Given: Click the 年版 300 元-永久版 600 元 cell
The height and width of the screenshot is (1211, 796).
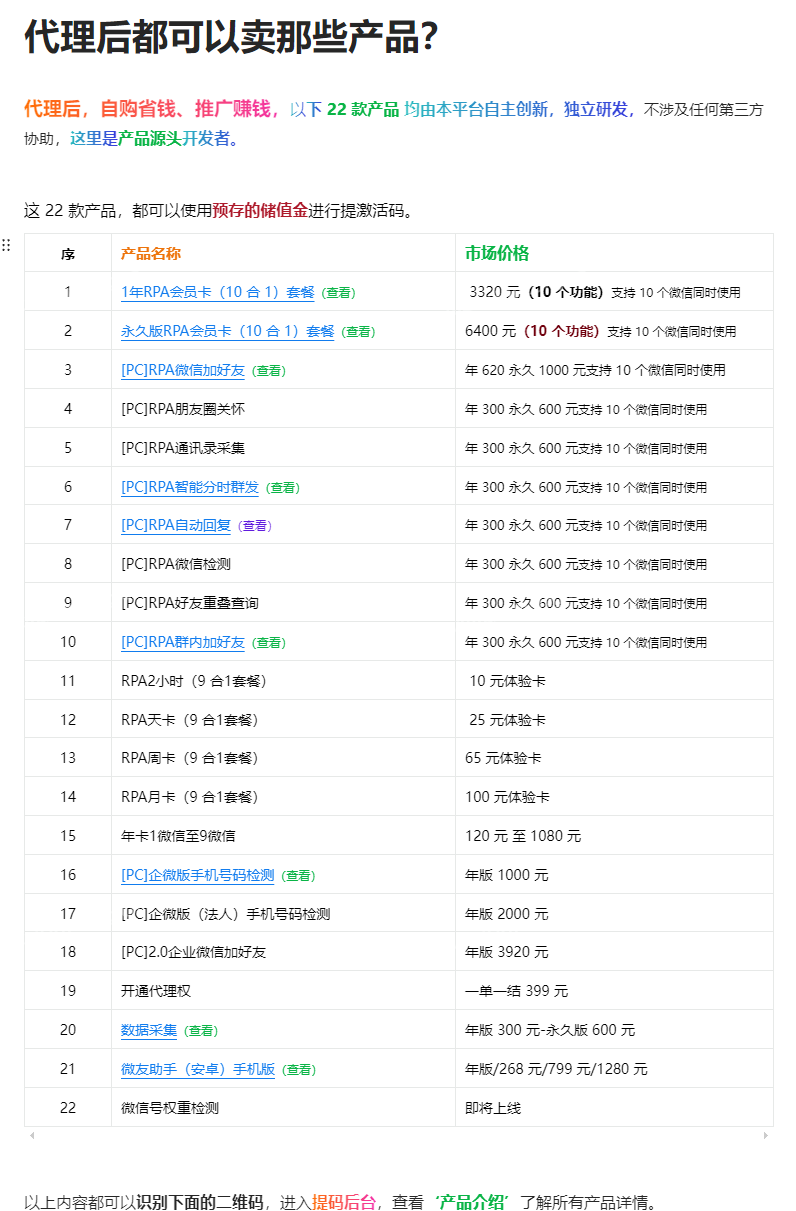Looking at the screenshot, I should pos(614,1030).
